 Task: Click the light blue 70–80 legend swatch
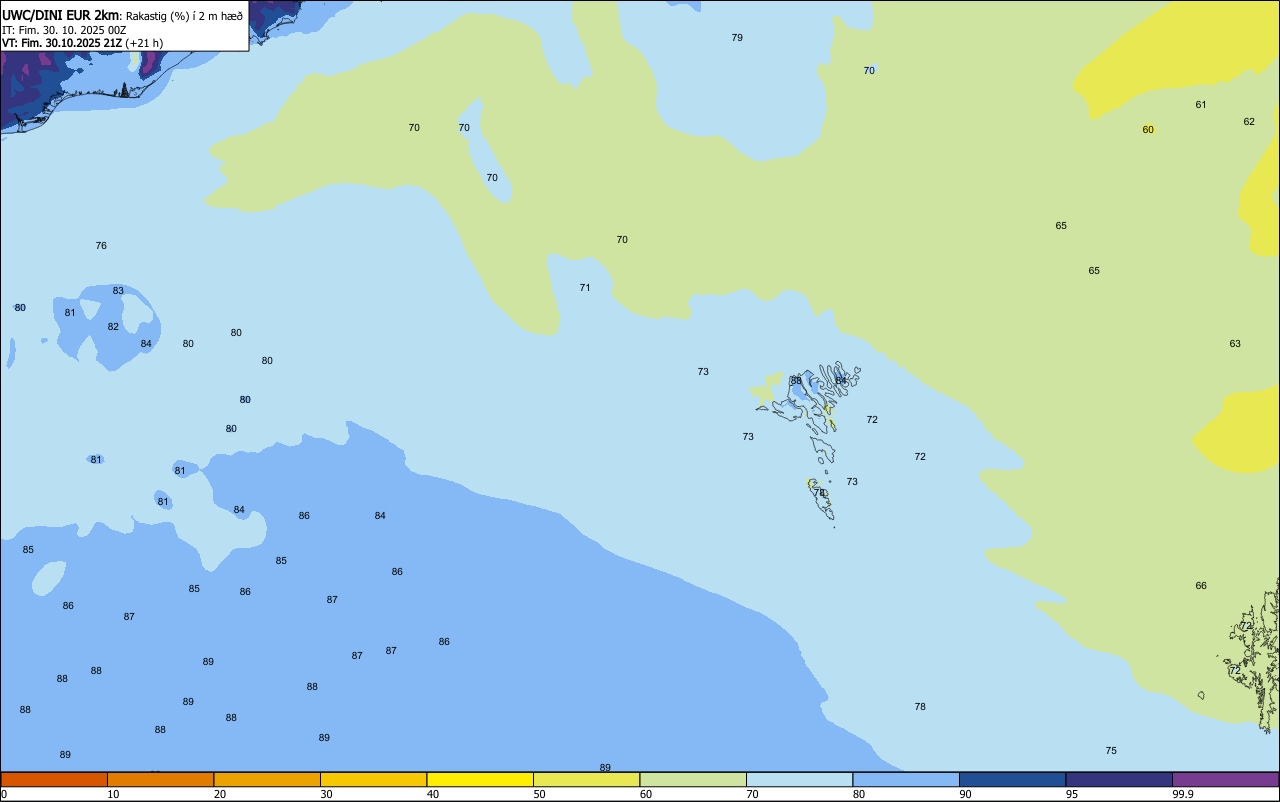pyautogui.click(x=799, y=779)
